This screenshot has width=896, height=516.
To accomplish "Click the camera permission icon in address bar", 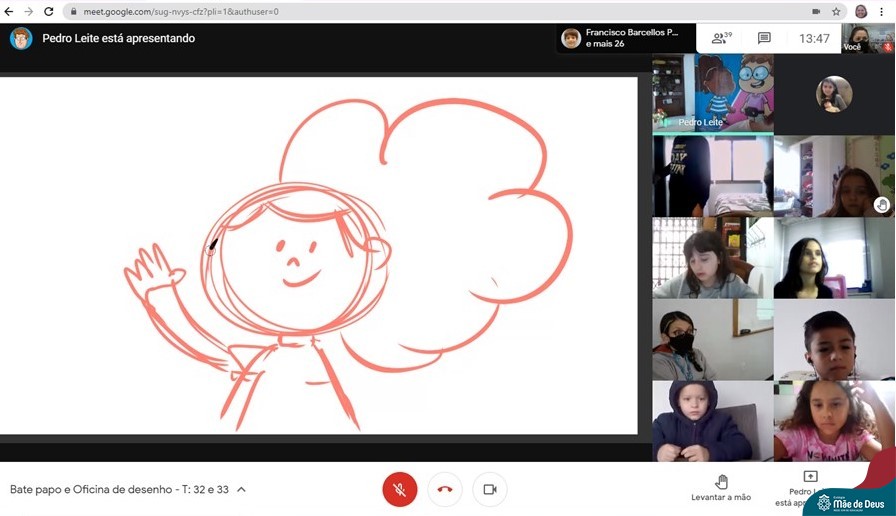I will click(816, 11).
